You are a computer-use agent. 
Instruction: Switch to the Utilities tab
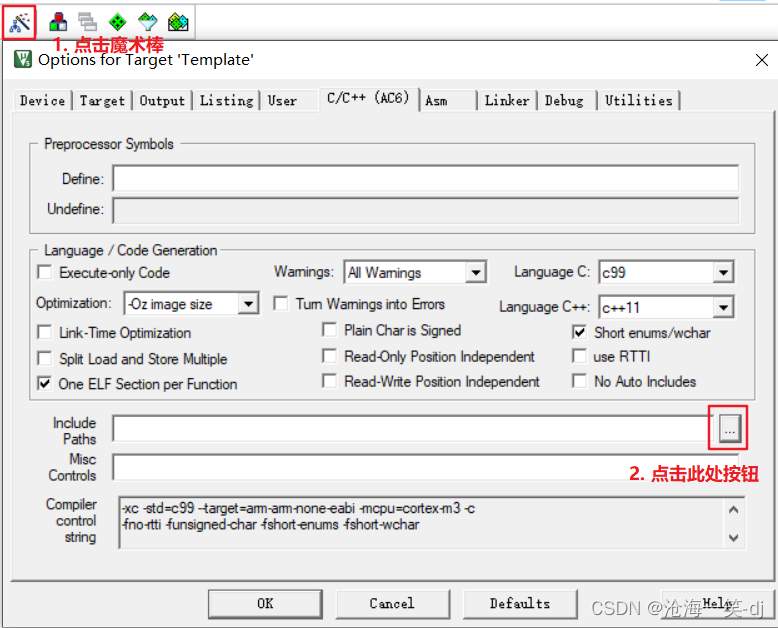tap(639, 101)
